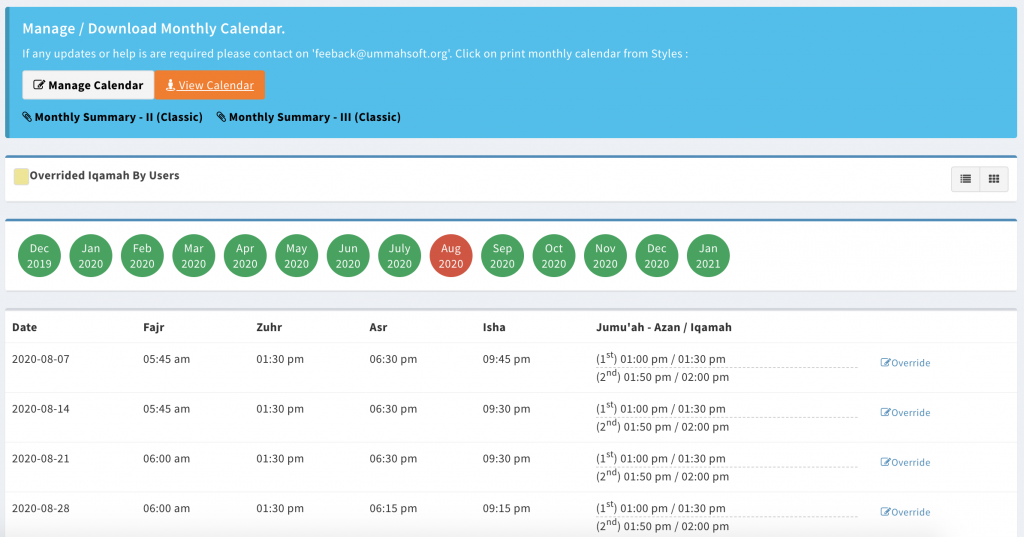Click the yellow Overridden Iqamah legend swatch
This screenshot has width=1024, height=537.
[21, 177]
